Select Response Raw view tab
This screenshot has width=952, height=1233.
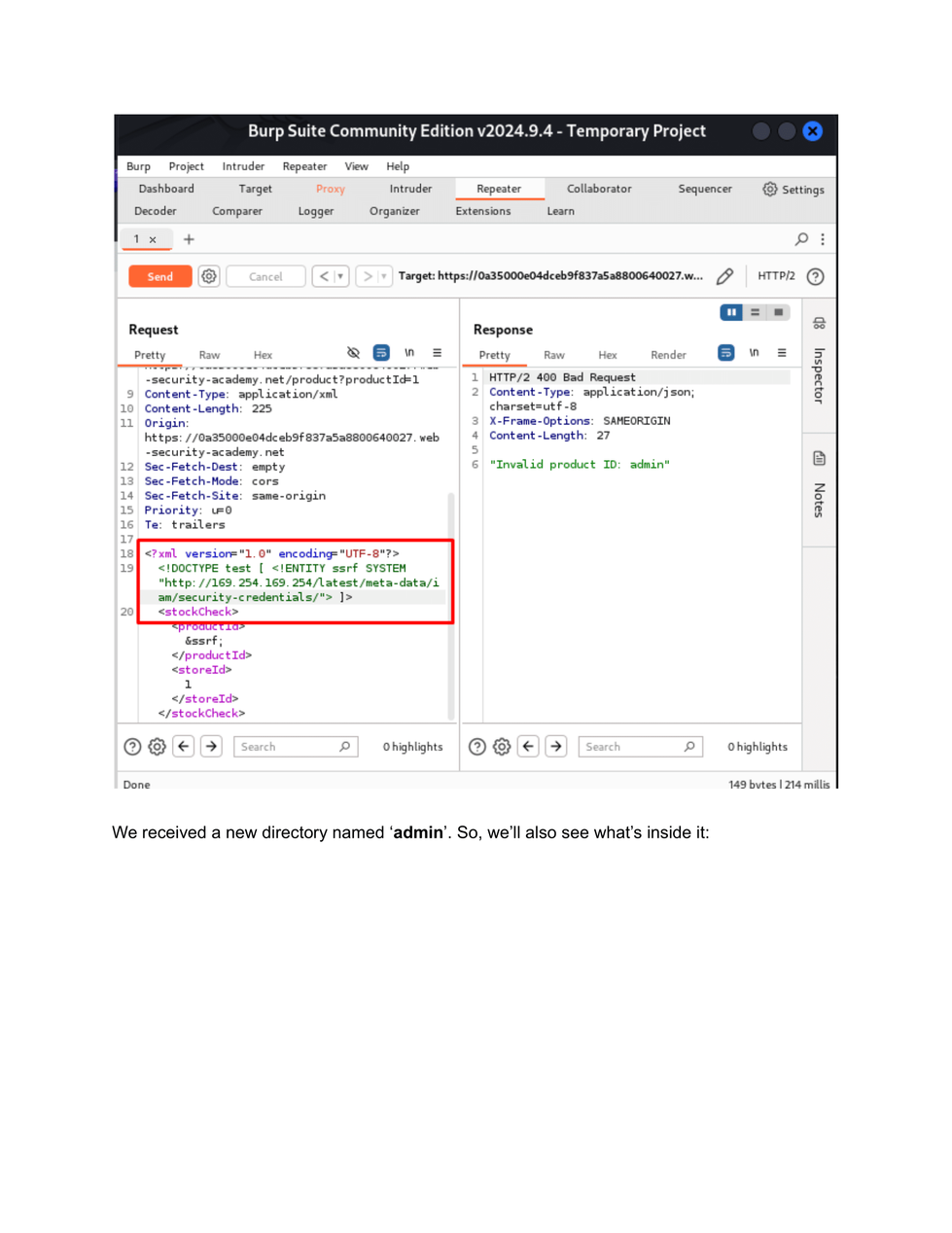coord(554,355)
